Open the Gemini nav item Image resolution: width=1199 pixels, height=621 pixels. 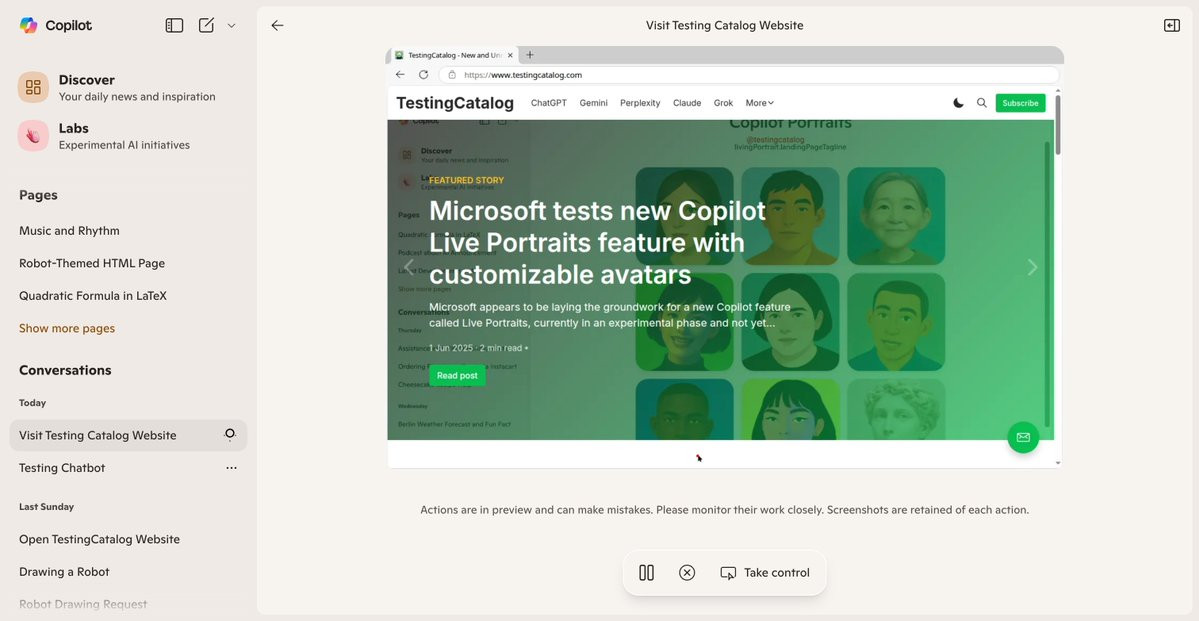coord(593,103)
